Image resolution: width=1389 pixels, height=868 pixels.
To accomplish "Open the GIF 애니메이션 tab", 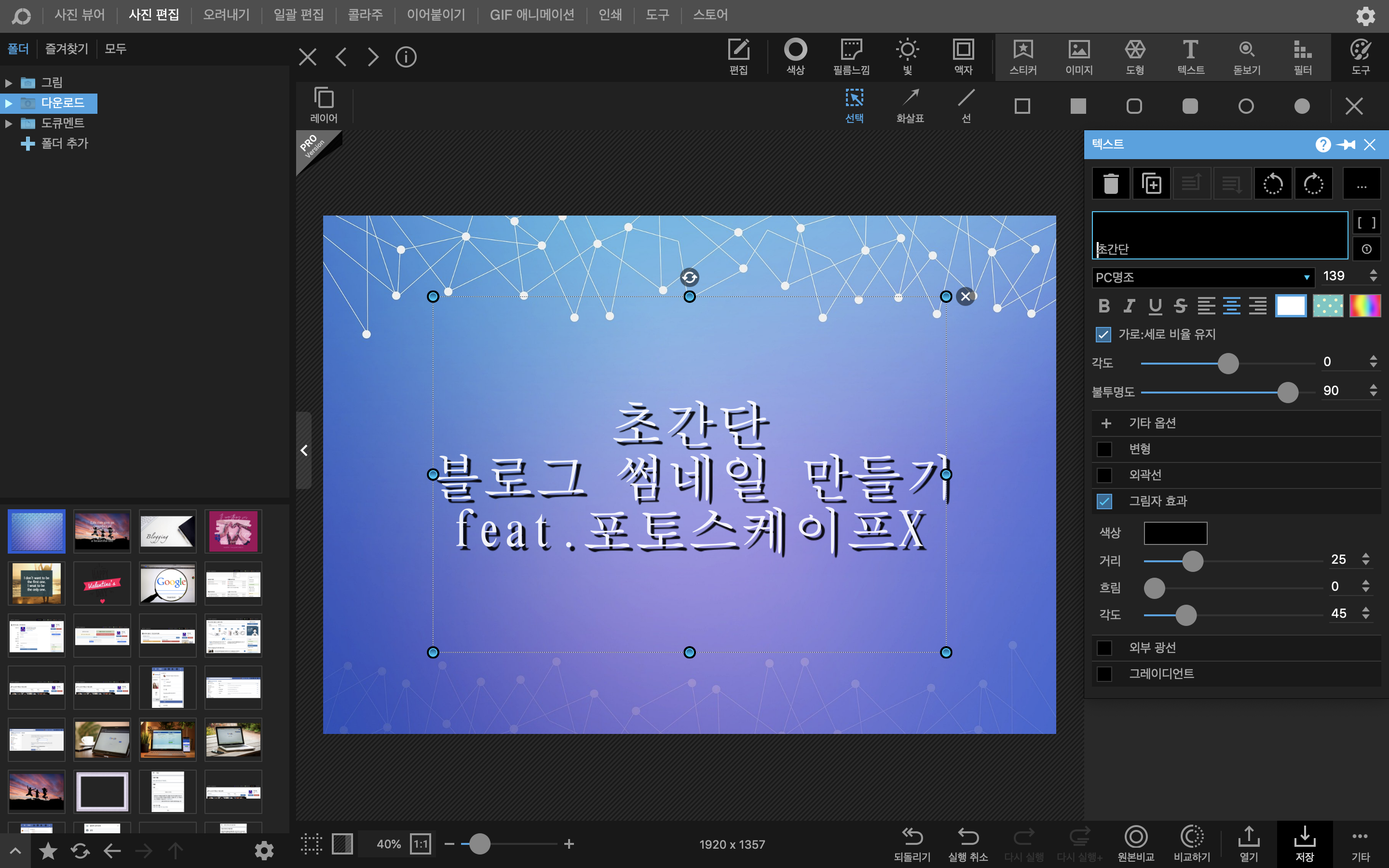I will 531,14.
